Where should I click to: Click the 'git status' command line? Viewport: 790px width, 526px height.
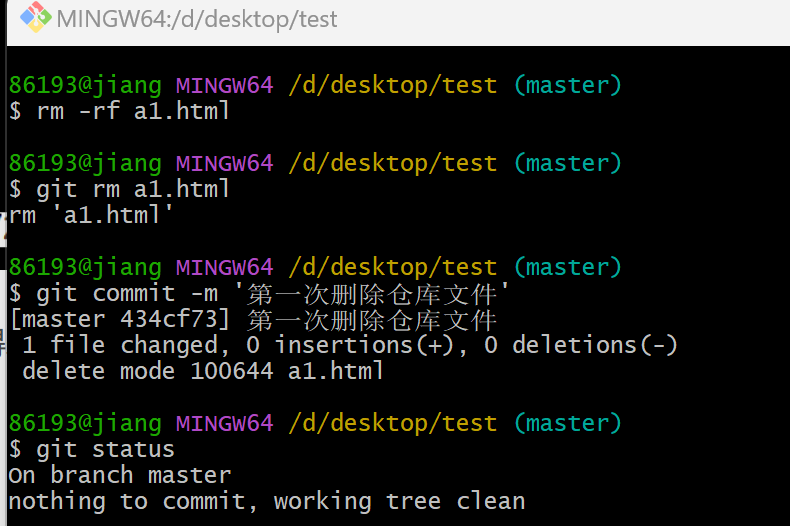pos(92,449)
